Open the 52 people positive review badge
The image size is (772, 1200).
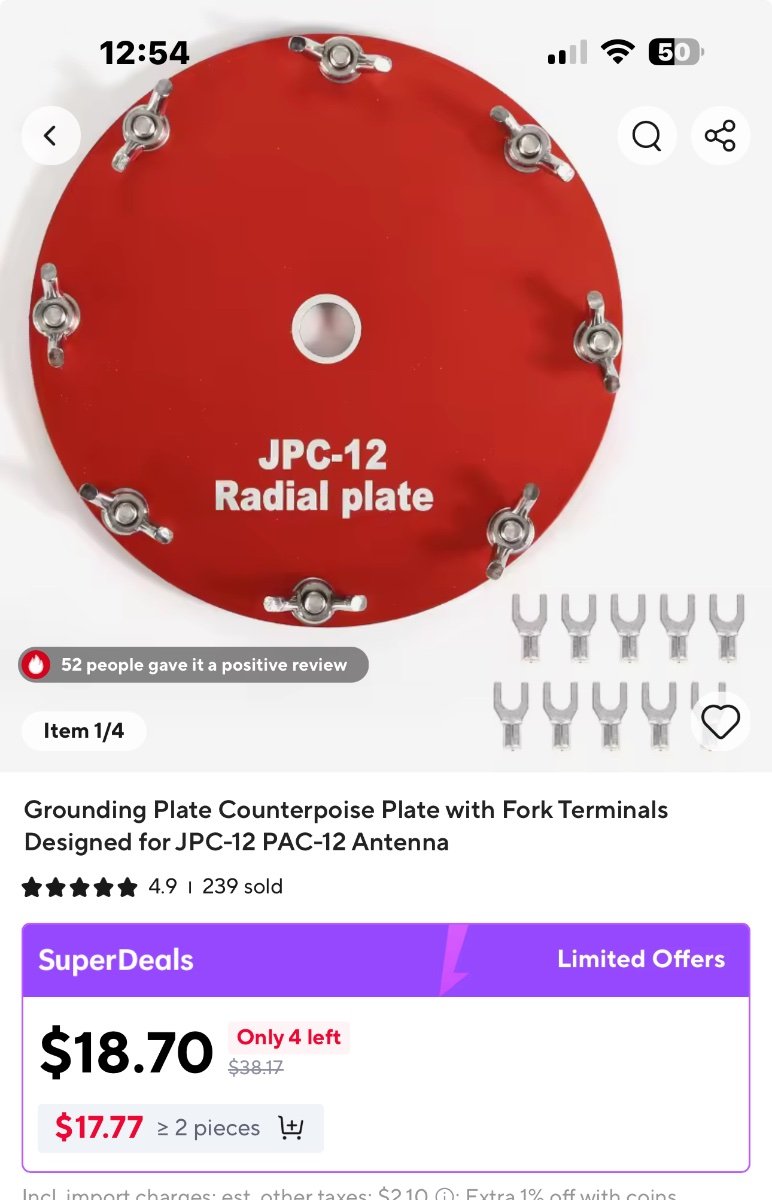(x=194, y=665)
